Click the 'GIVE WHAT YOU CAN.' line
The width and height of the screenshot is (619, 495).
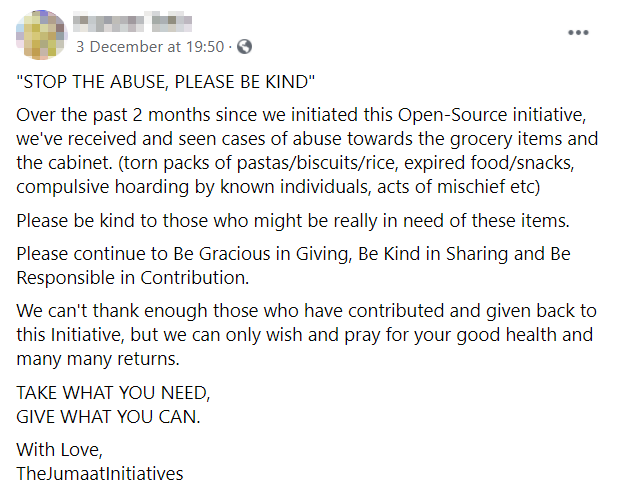(x=108, y=416)
